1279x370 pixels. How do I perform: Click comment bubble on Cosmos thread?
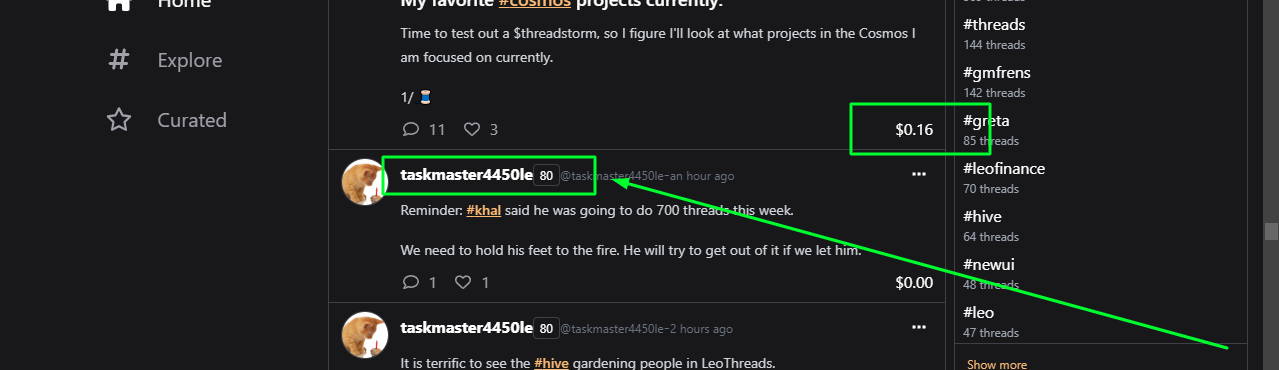tap(410, 129)
